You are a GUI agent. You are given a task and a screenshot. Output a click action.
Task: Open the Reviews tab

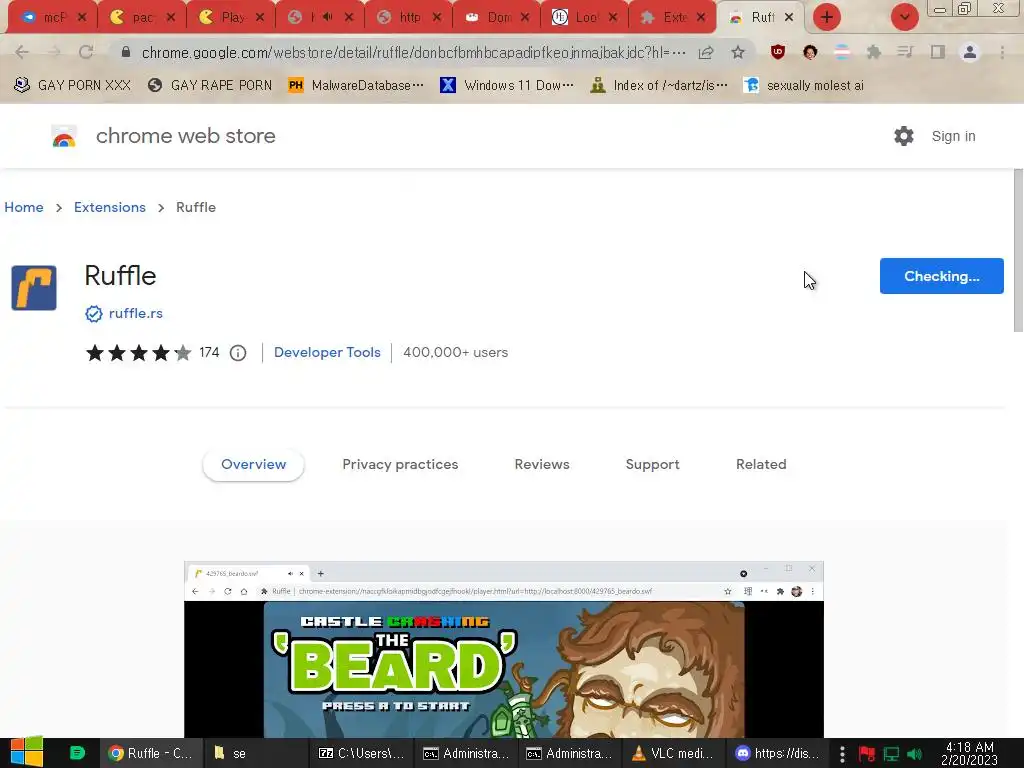click(x=542, y=464)
